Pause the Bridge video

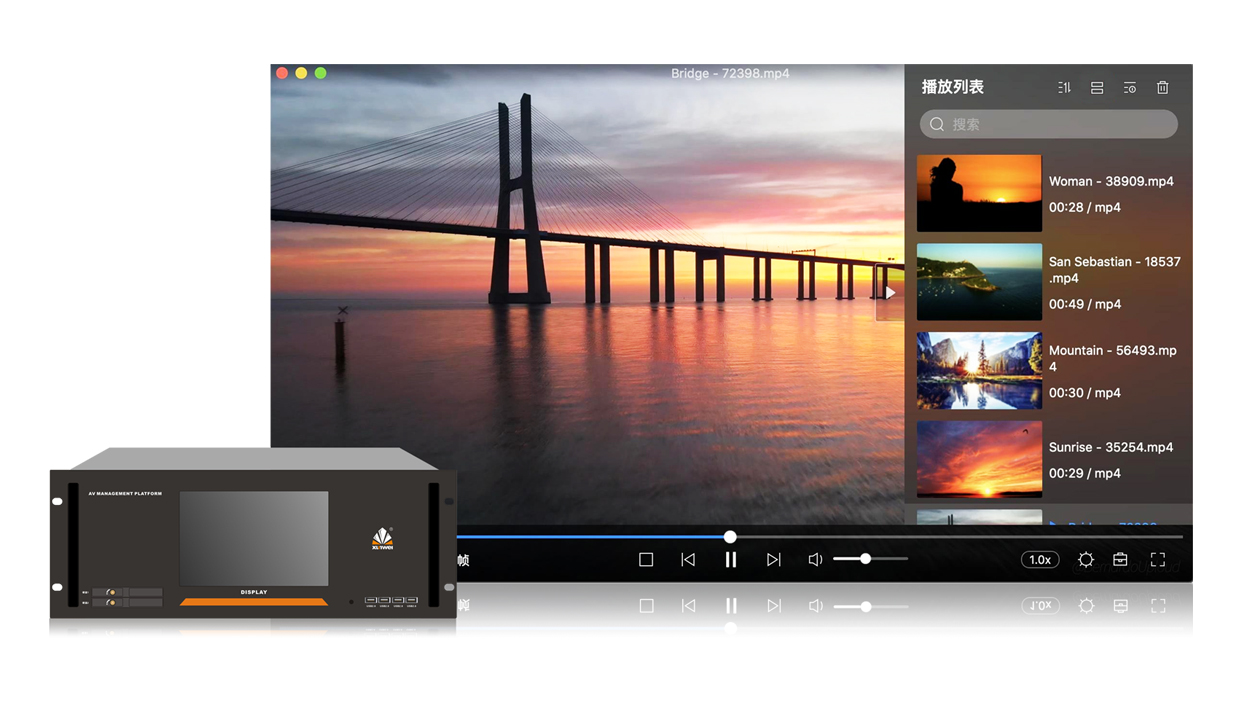(731, 560)
